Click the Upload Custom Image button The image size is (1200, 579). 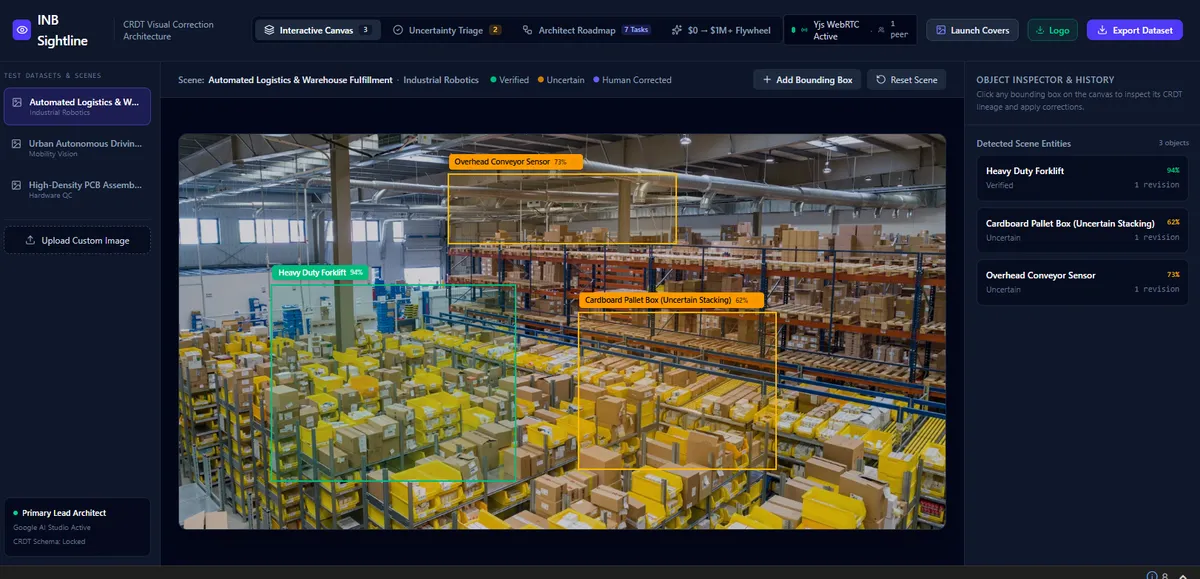click(x=77, y=240)
